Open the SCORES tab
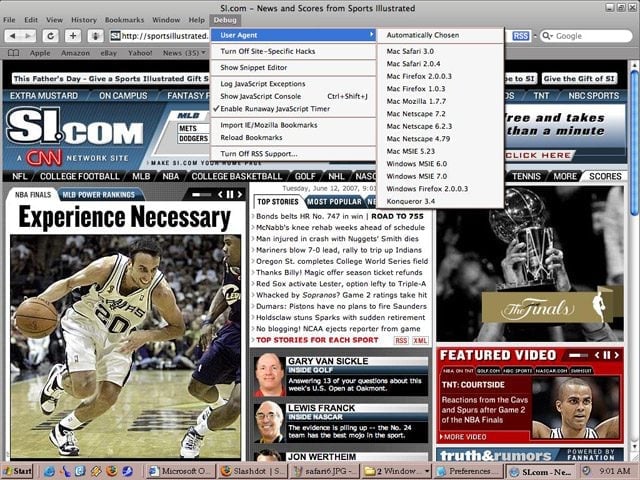The width and height of the screenshot is (640, 480). pyautogui.click(x=605, y=176)
